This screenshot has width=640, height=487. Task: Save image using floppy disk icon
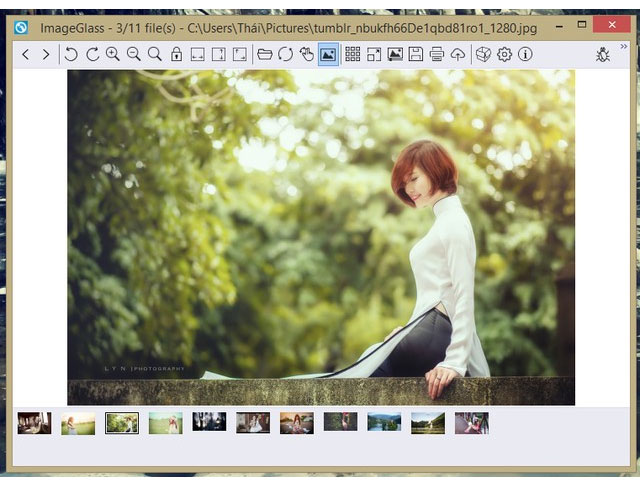pos(416,54)
